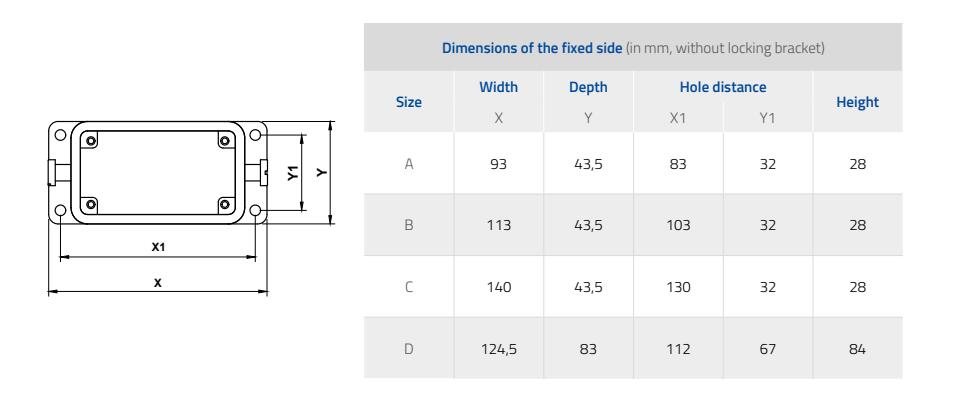Screen dimensions: 972x406
Task: Click the 'Dimensions of the fixed side' title
Action: (x=532, y=48)
